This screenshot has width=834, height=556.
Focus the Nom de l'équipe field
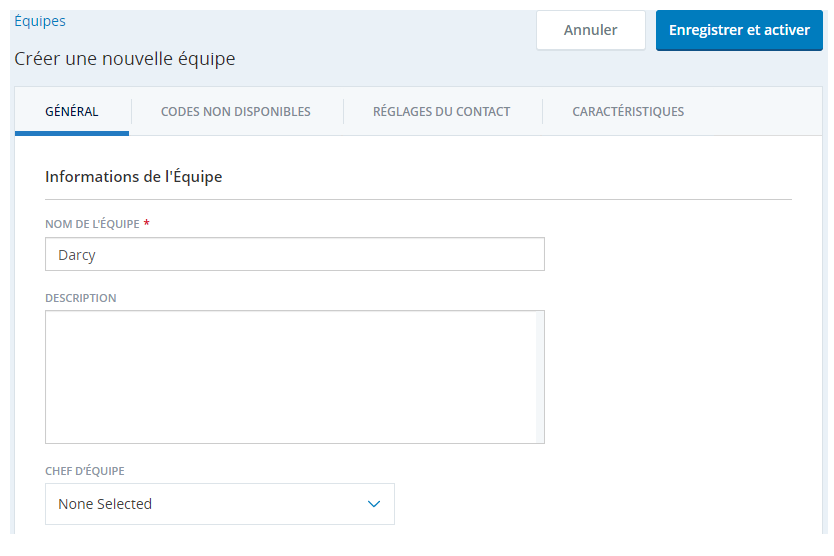[295, 254]
